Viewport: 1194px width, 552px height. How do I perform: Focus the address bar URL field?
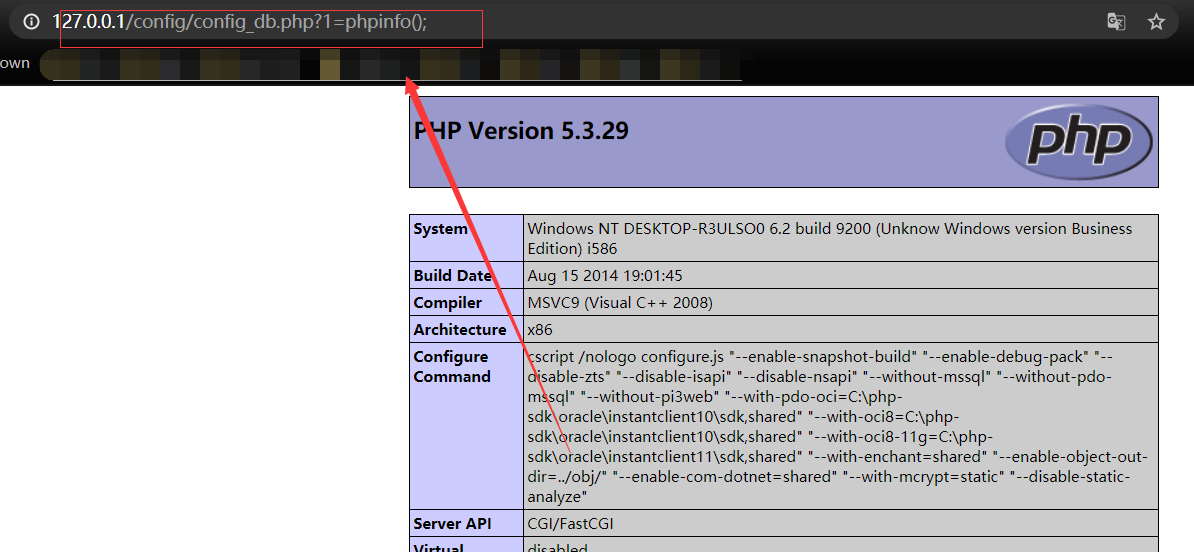click(x=600, y=22)
